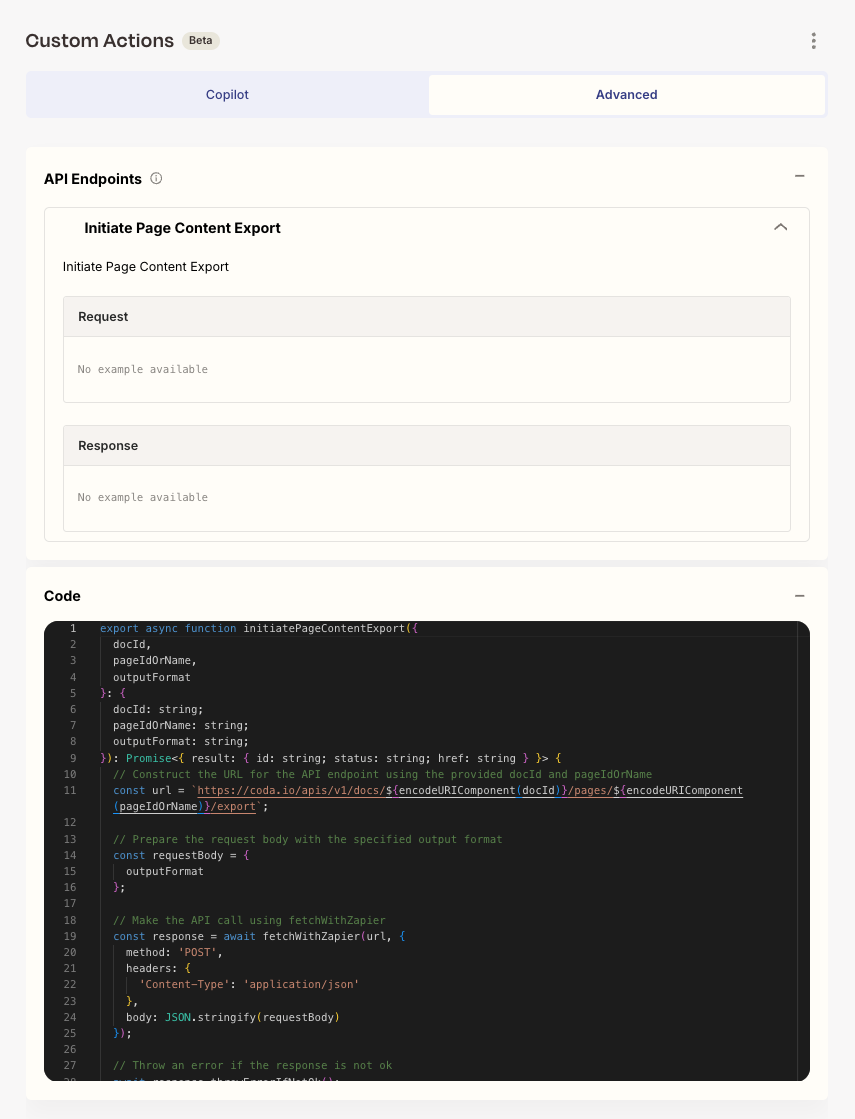Click the Response section header

[427, 446]
